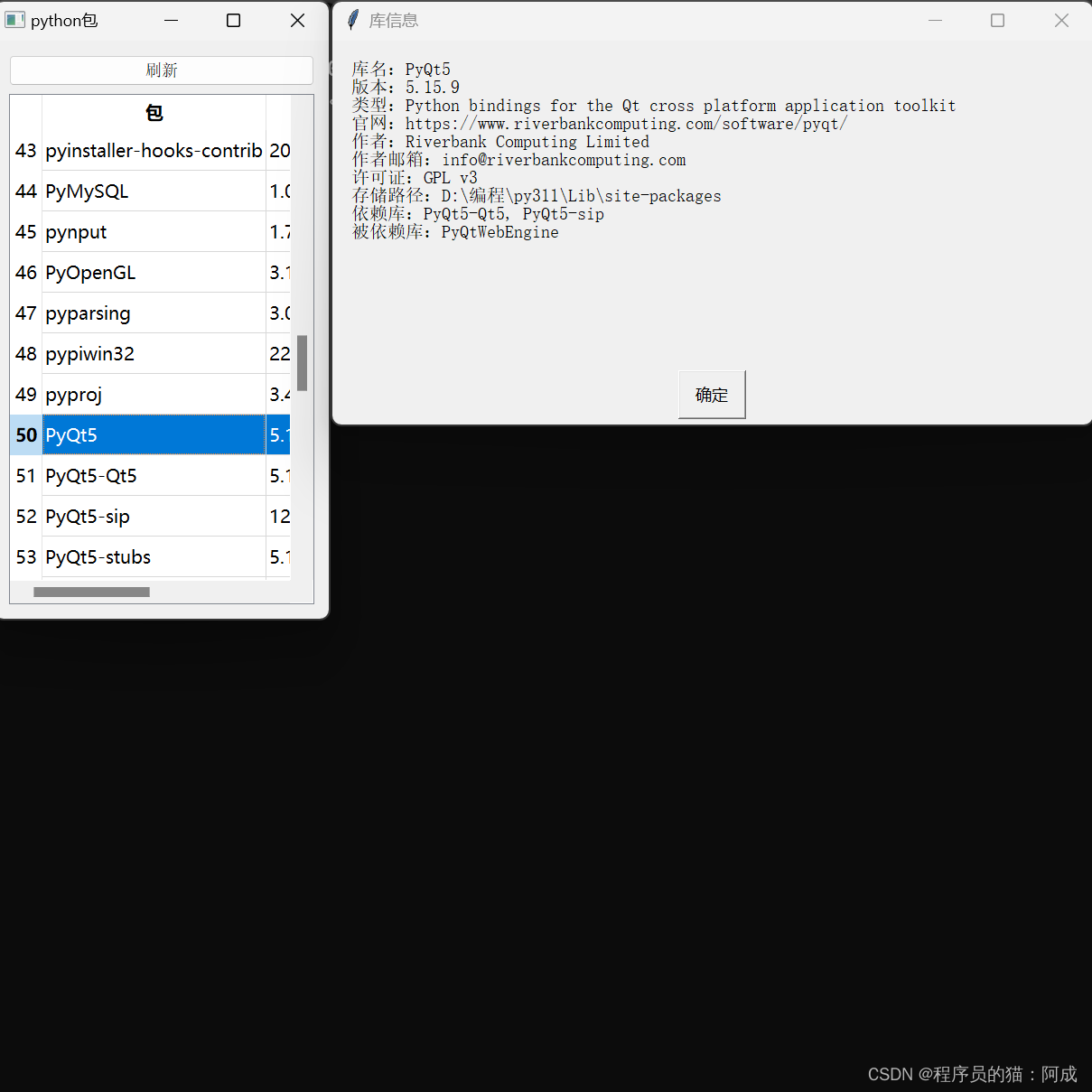Click the version cell in the pypiwin32 row
Image resolution: width=1092 pixels, height=1092 pixels.
[279, 354]
